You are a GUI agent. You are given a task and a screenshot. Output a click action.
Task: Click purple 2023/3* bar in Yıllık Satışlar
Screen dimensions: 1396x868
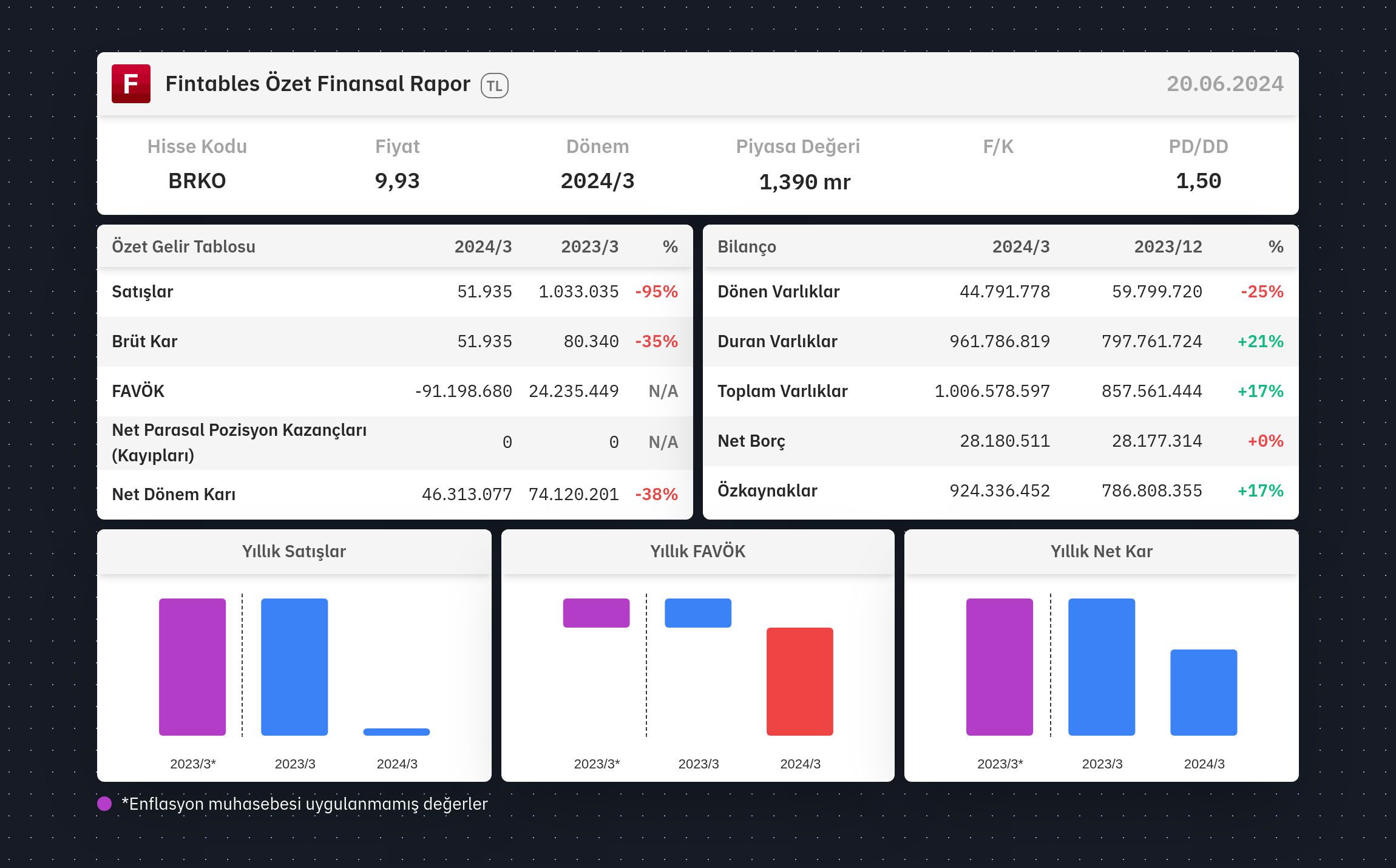(x=192, y=667)
